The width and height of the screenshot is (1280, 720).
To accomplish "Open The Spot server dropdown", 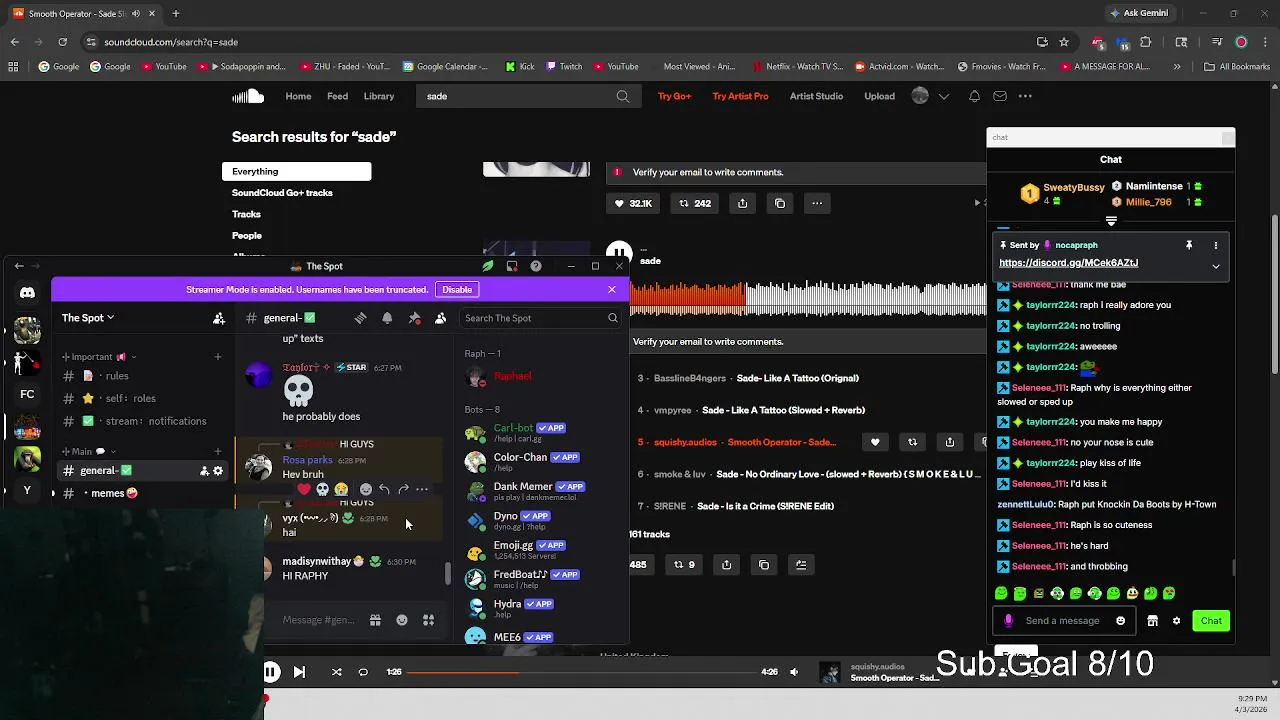I will (88, 318).
